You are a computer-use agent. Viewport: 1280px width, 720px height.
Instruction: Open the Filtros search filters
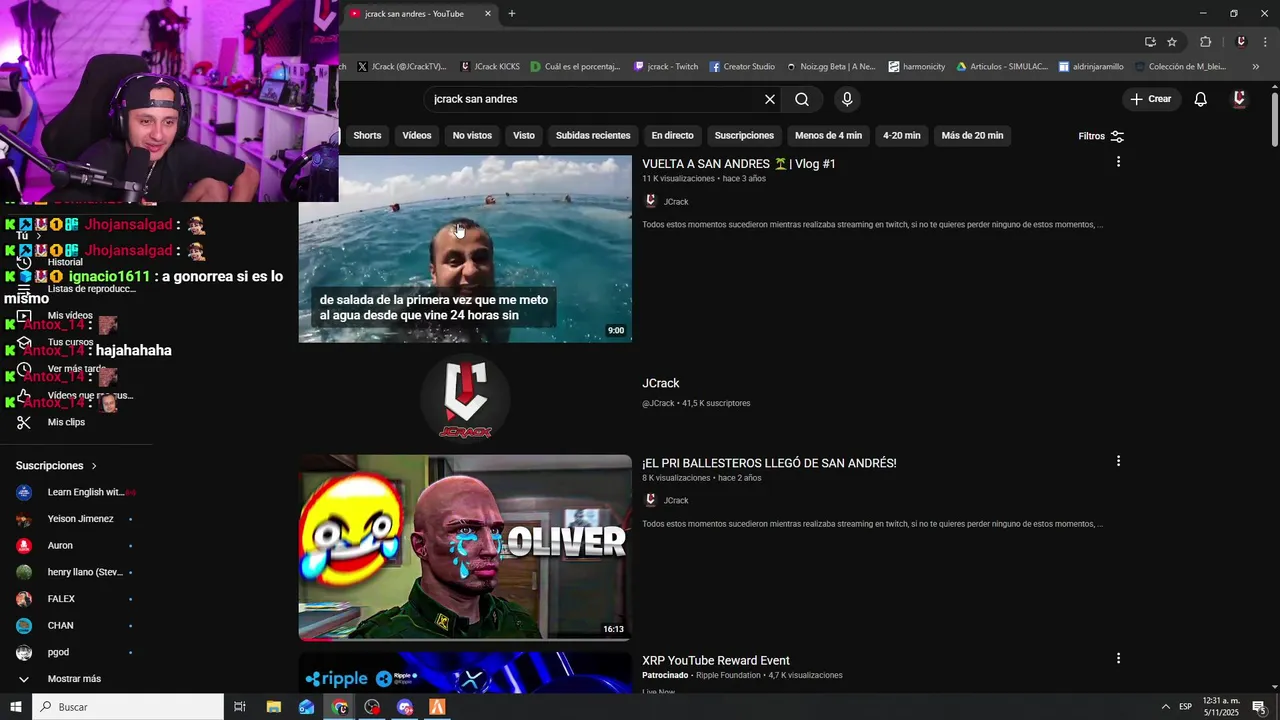pos(1101,136)
